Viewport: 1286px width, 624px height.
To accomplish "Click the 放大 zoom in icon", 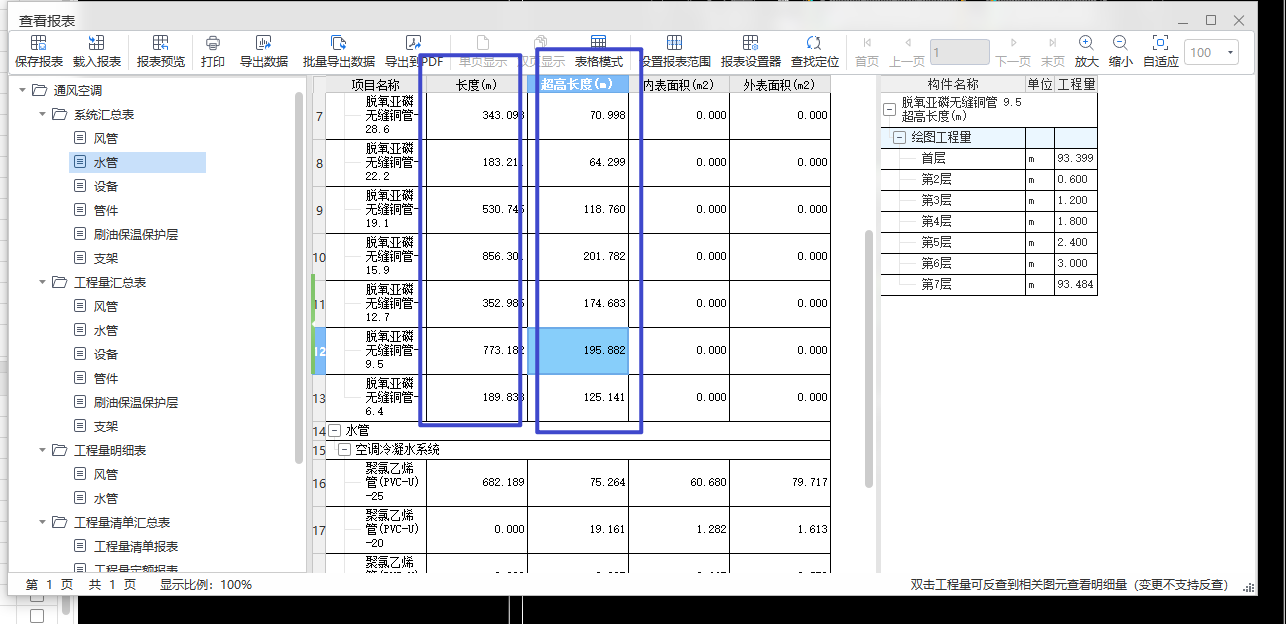I will click(x=1086, y=43).
